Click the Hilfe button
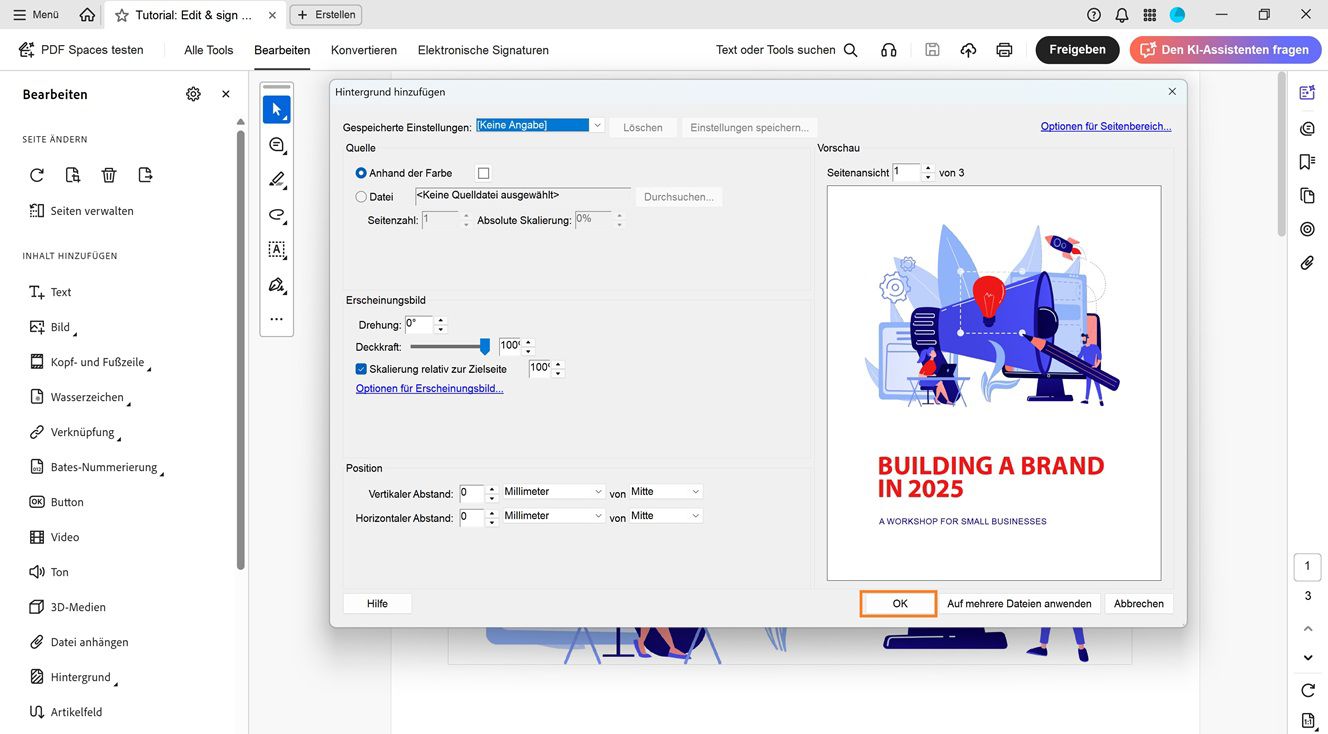This screenshot has width=1328, height=734. [377, 604]
